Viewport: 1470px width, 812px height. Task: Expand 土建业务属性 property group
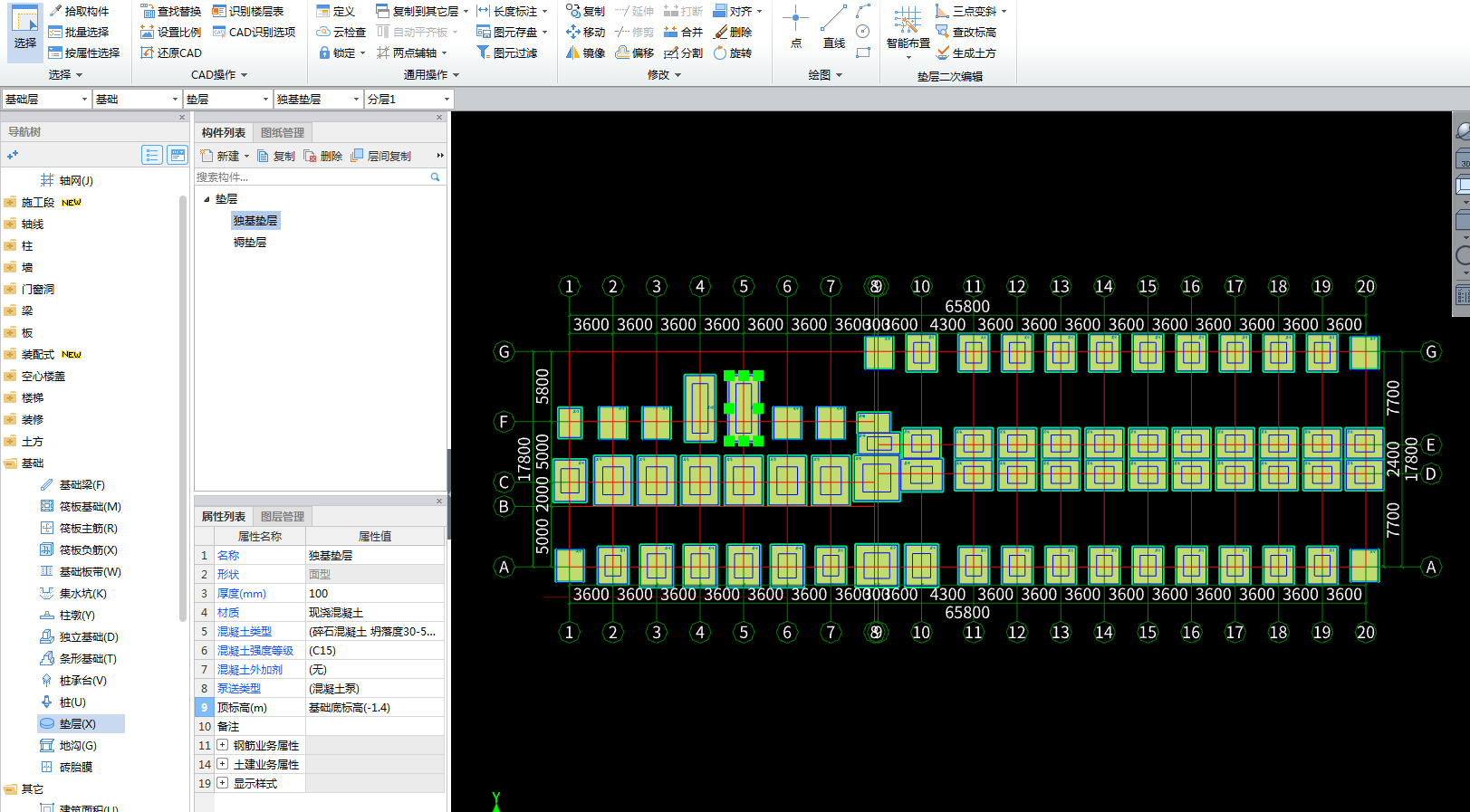pos(222,764)
